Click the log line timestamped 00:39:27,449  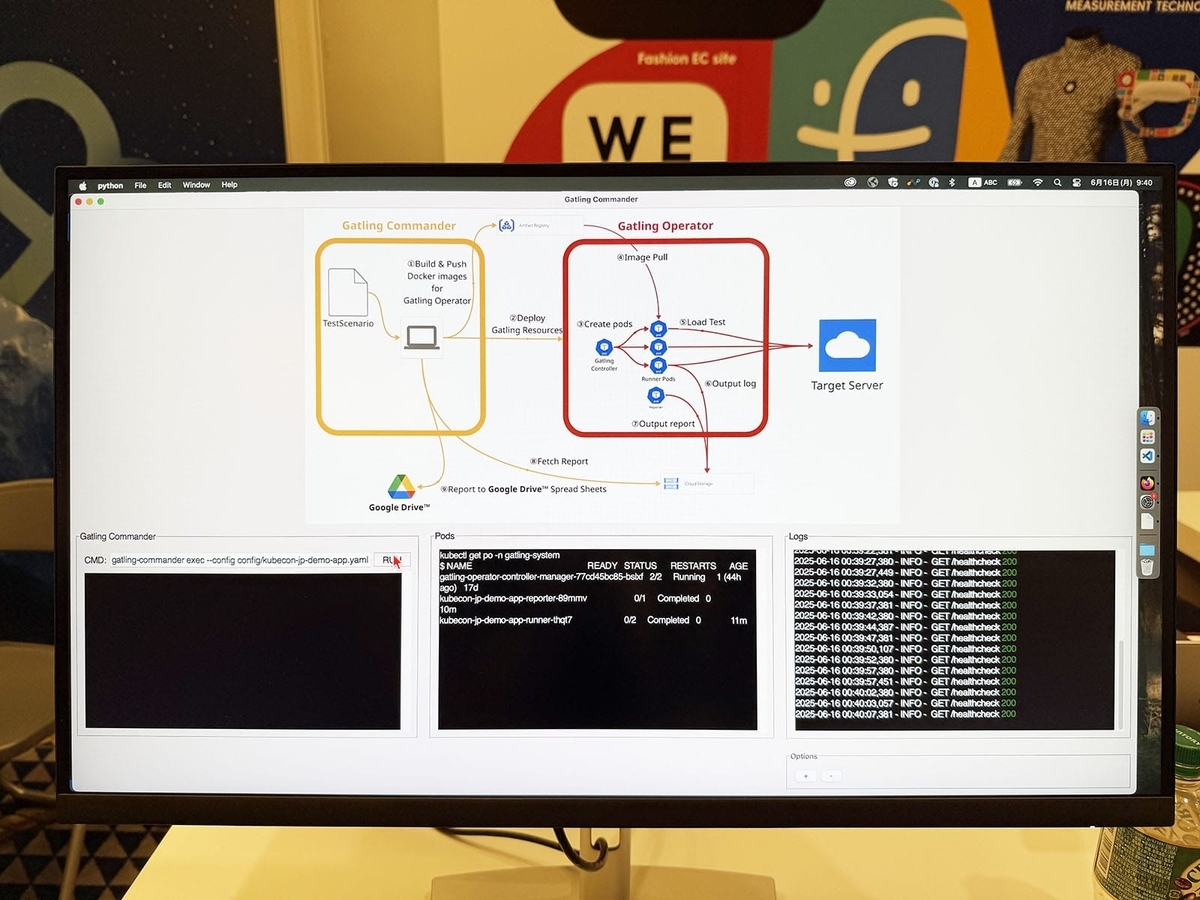[905, 573]
